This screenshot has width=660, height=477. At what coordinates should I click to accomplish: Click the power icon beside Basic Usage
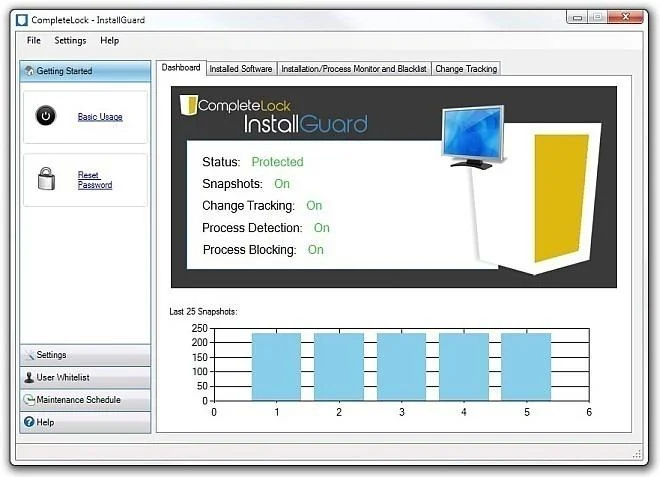click(x=46, y=116)
